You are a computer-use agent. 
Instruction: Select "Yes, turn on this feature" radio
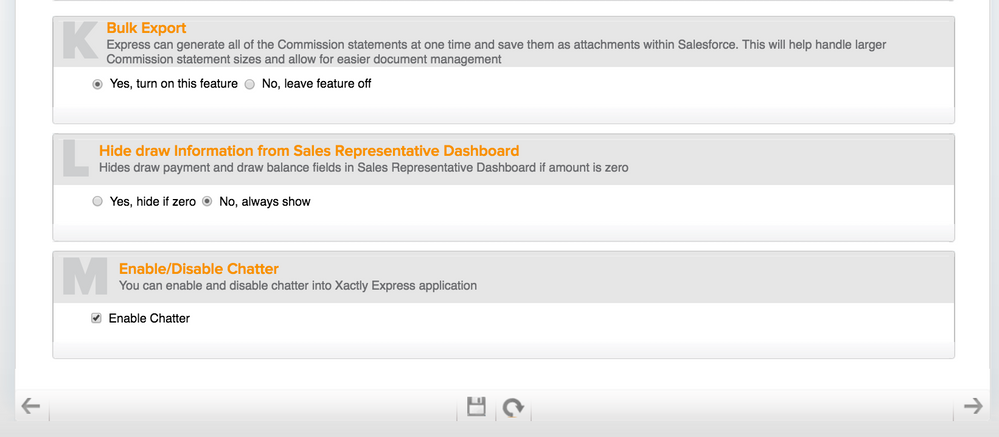(97, 84)
